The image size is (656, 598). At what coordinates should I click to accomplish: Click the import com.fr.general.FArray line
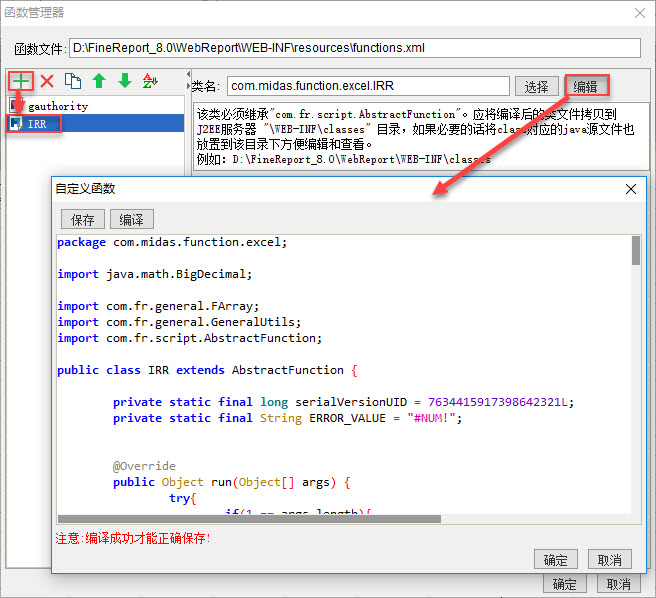tap(158, 306)
